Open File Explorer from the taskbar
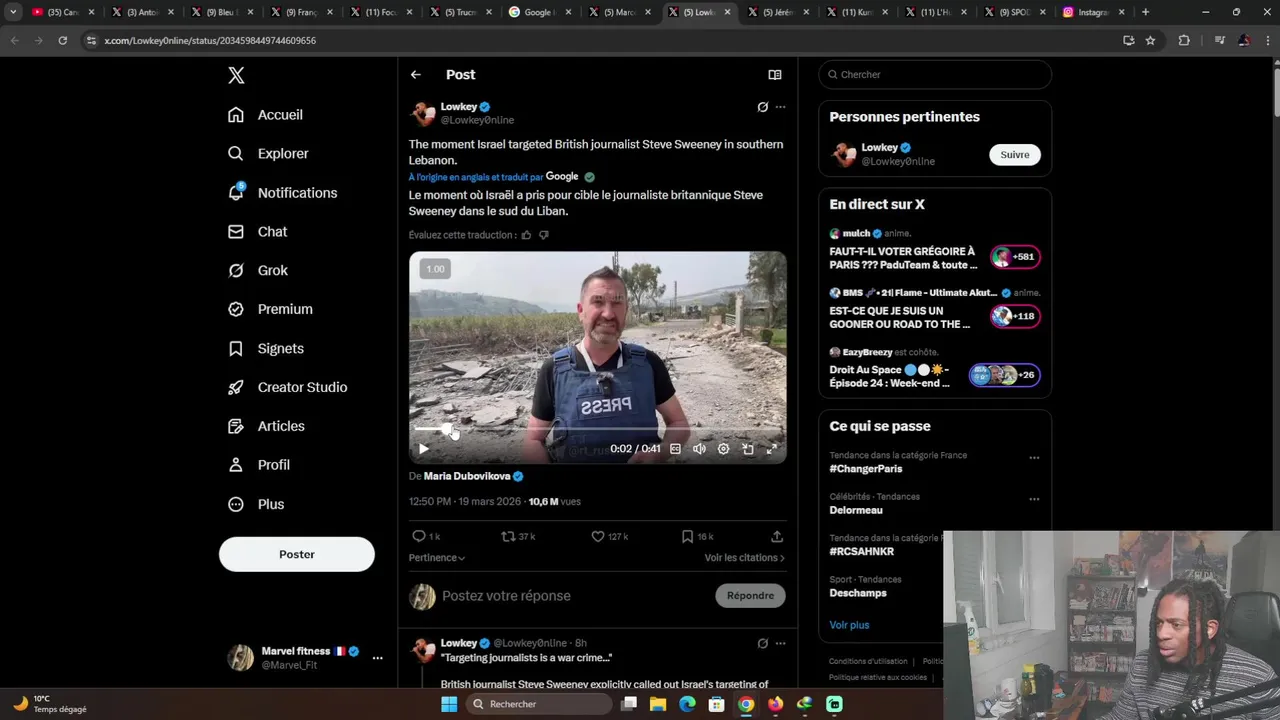Image resolution: width=1280 pixels, height=720 pixels. coord(658,704)
